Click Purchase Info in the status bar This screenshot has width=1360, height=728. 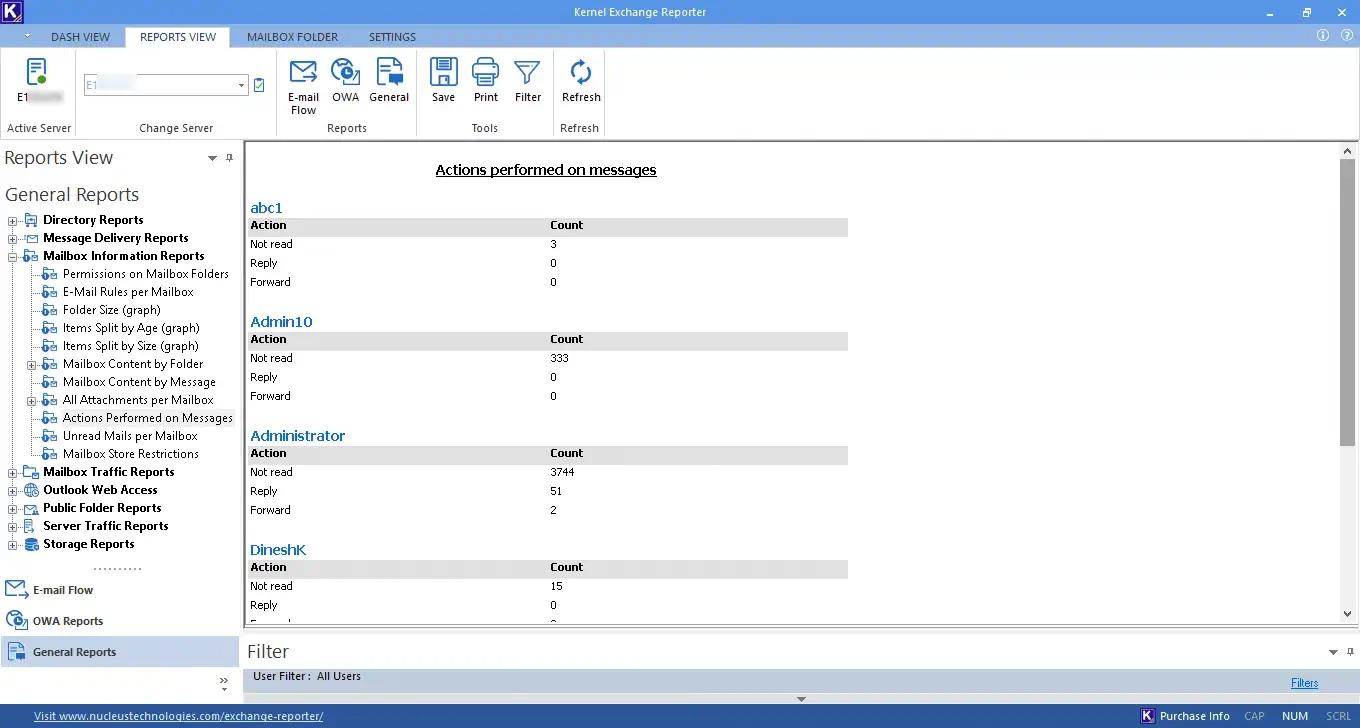tap(1186, 716)
